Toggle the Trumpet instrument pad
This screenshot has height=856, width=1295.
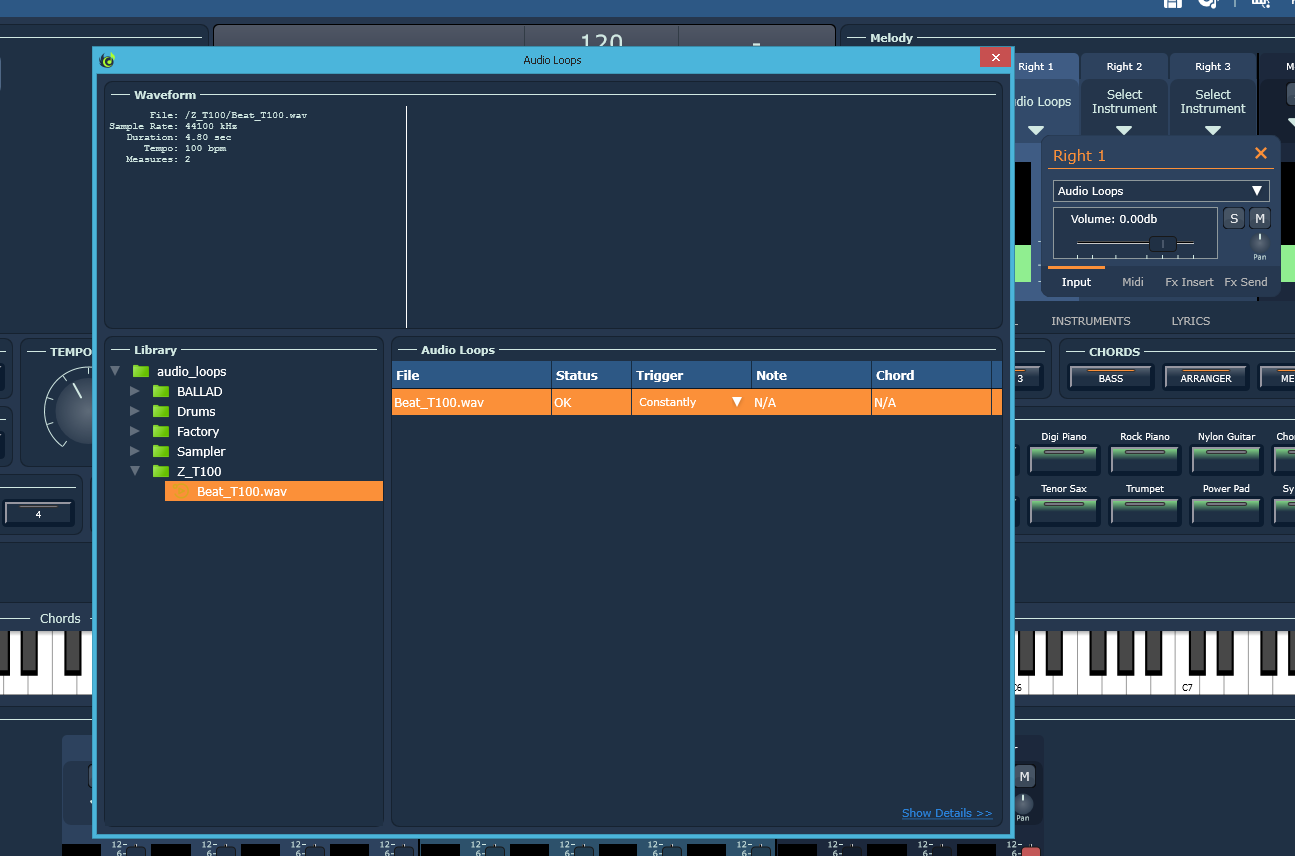[x=1145, y=512]
